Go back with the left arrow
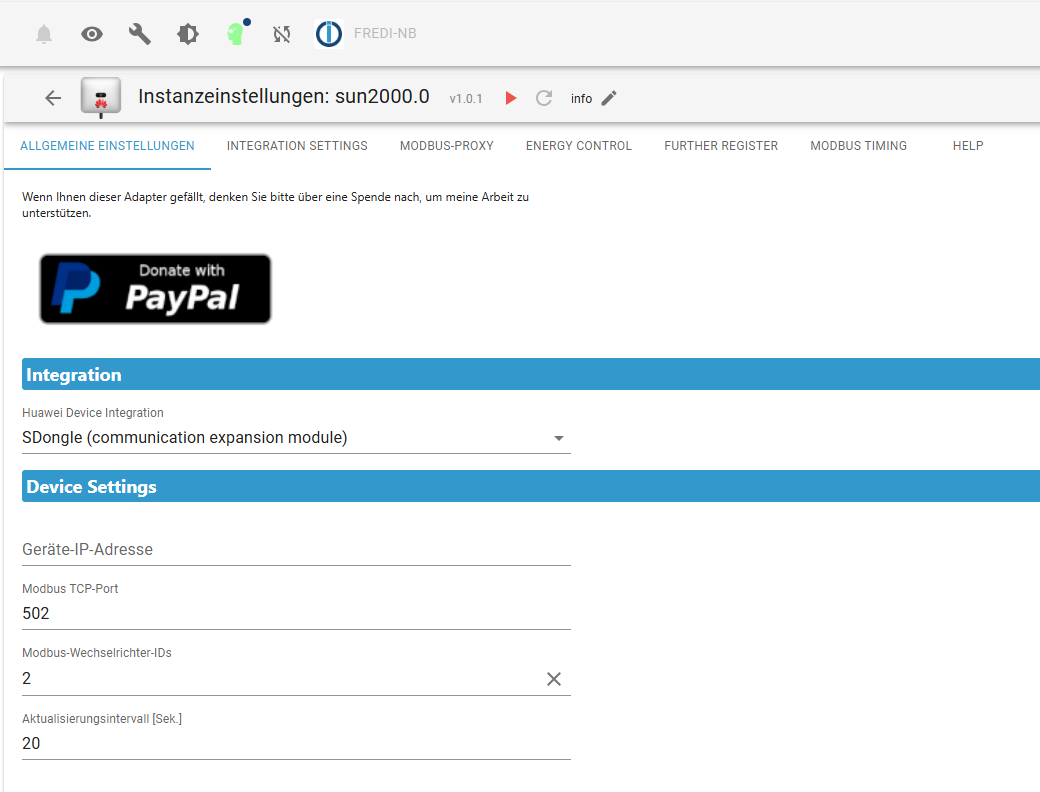This screenshot has height=792, width=1040. point(53,98)
